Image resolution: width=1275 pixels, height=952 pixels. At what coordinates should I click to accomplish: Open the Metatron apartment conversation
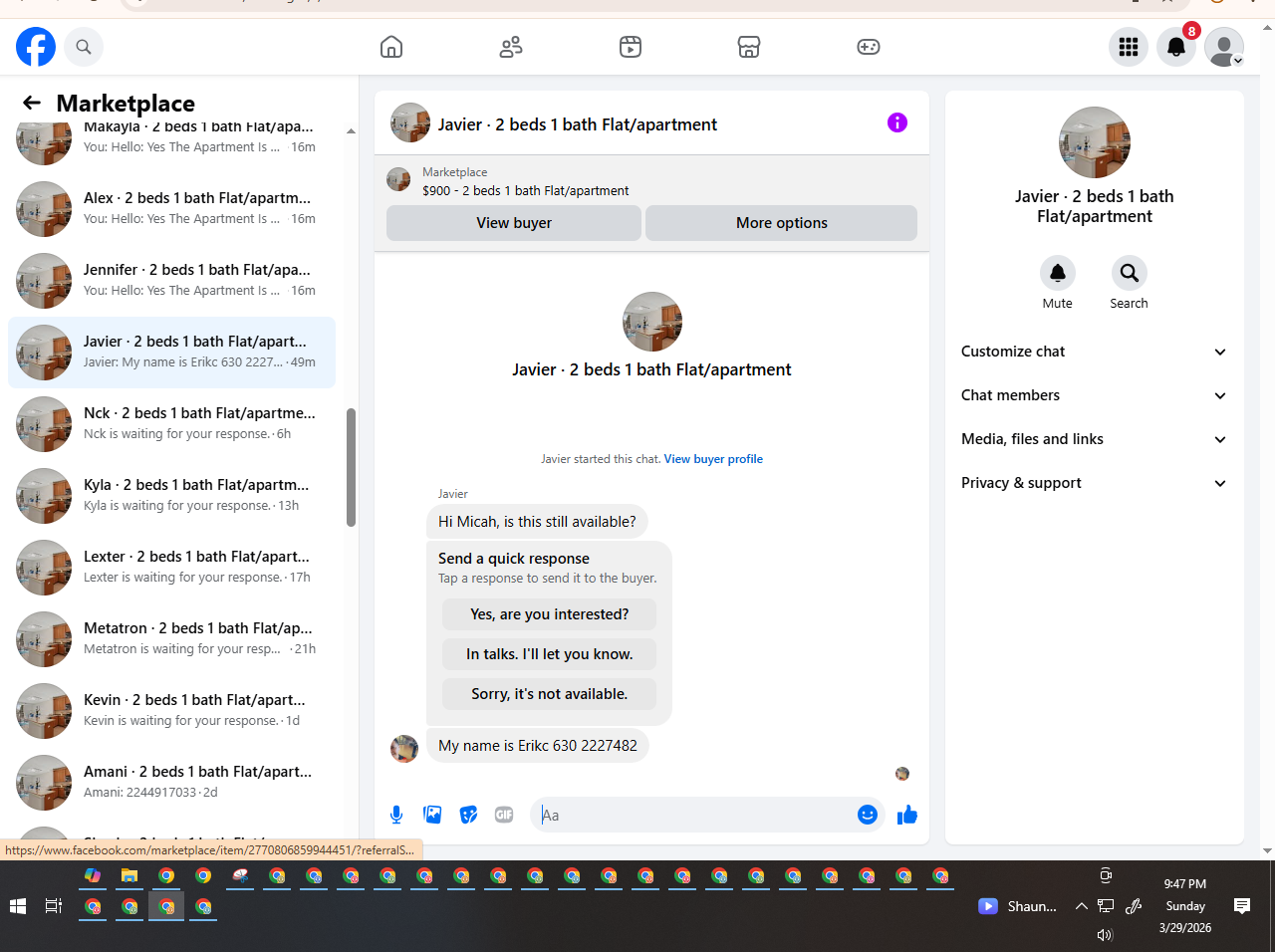tap(171, 639)
